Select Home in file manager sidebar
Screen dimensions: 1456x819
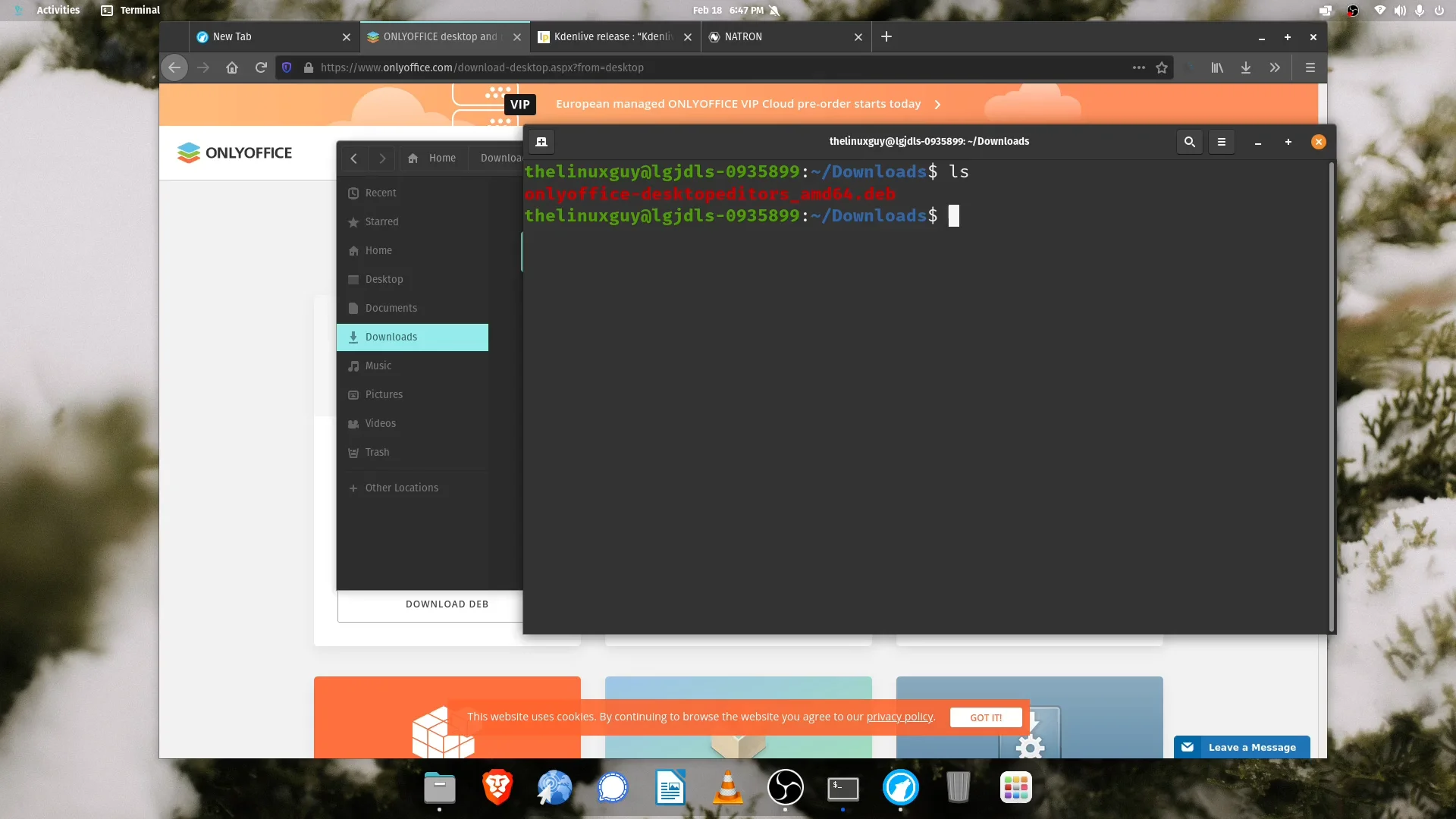[413, 251]
